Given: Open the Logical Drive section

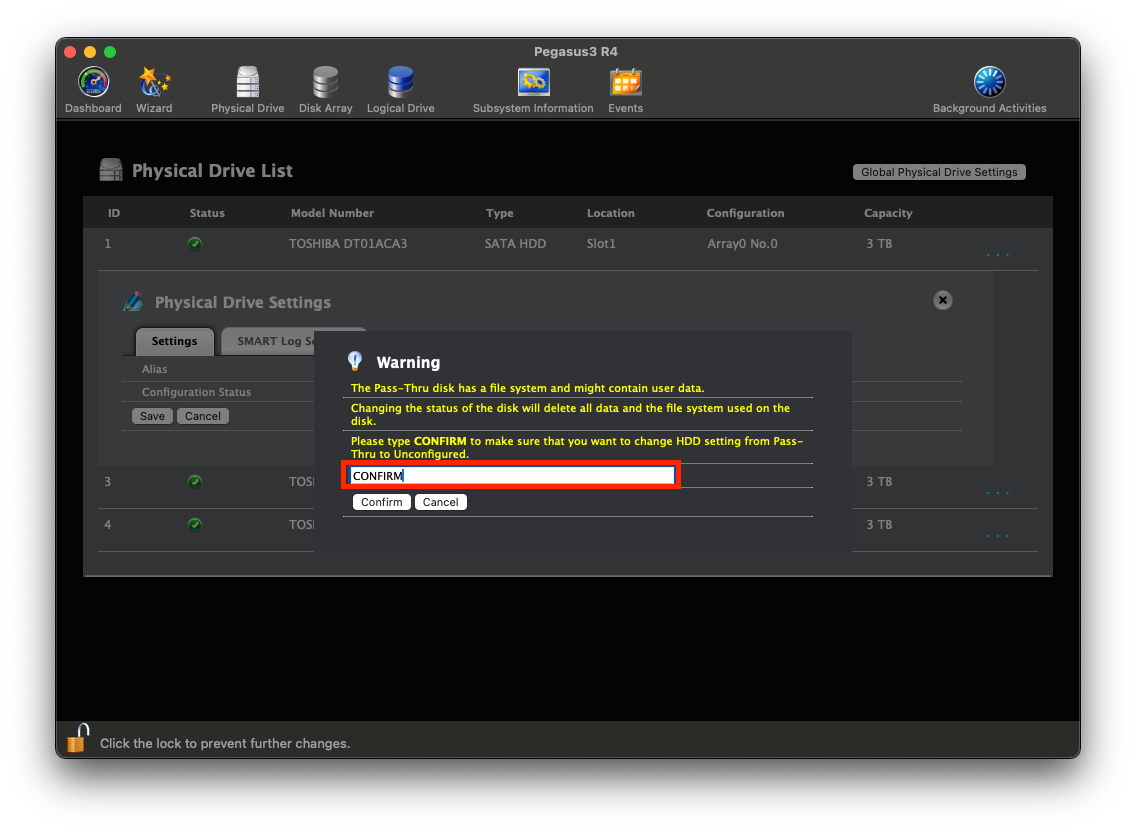Looking at the screenshot, I should pos(400,91).
